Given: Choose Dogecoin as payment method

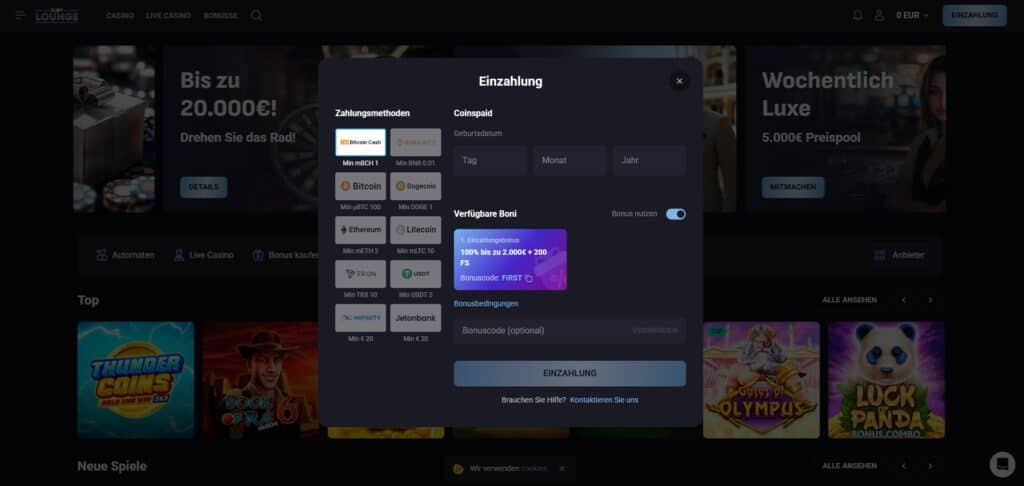Looking at the screenshot, I should click(415, 186).
